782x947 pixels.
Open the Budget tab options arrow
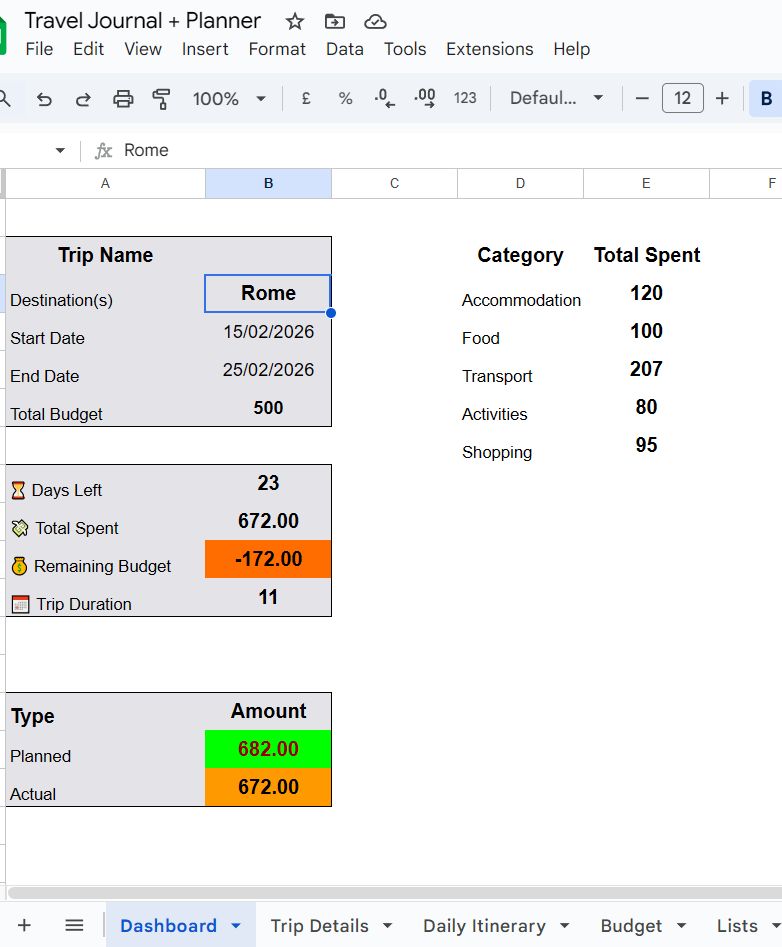click(x=681, y=925)
